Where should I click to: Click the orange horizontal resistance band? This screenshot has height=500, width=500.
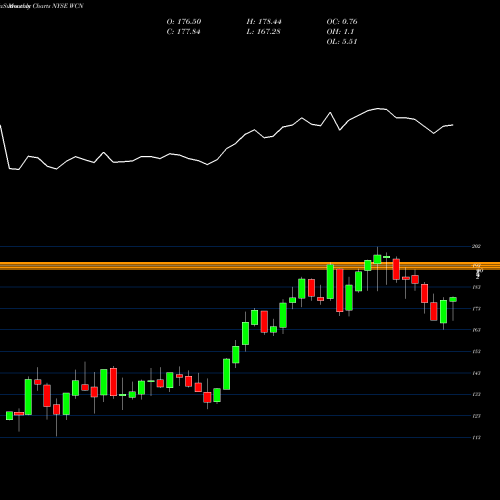coord(250,266)
